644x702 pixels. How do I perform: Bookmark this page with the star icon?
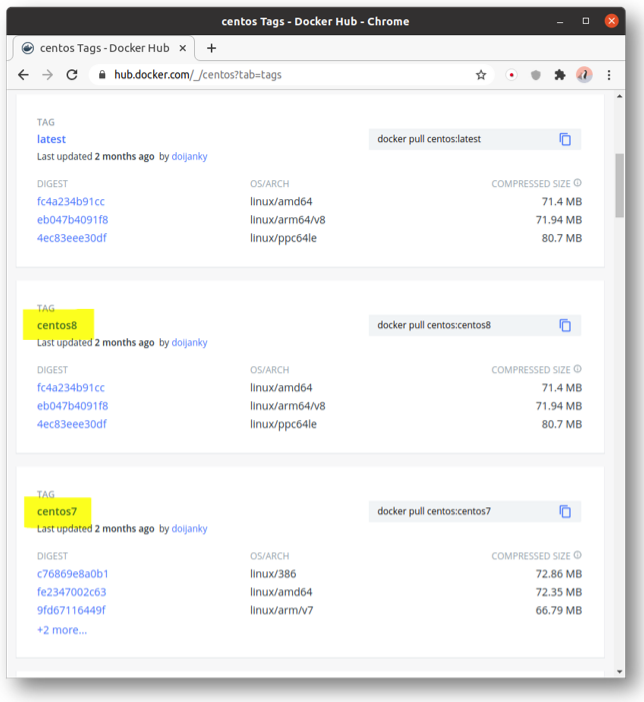pos(481,75)
